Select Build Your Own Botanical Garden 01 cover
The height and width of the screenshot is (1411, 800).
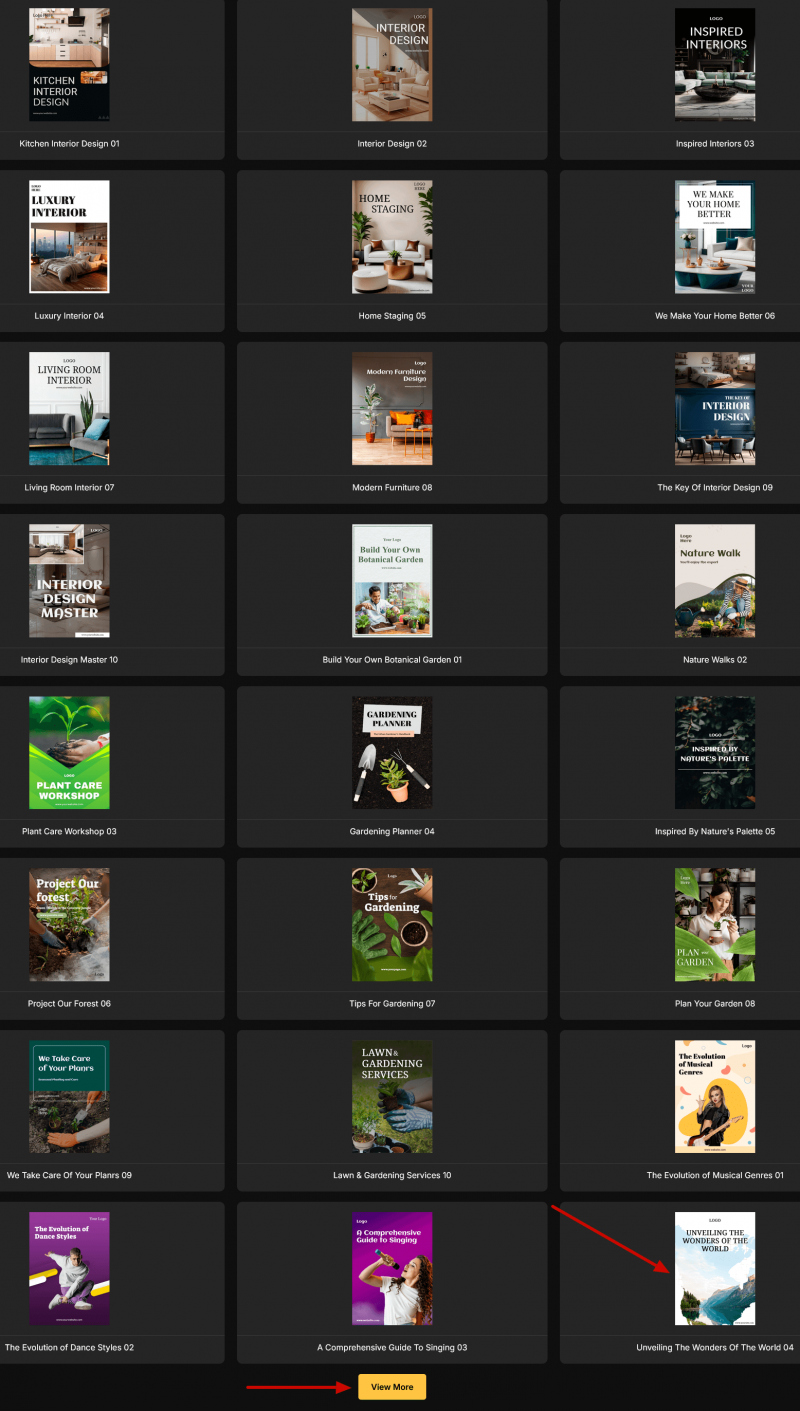click(x=392, y=581)
